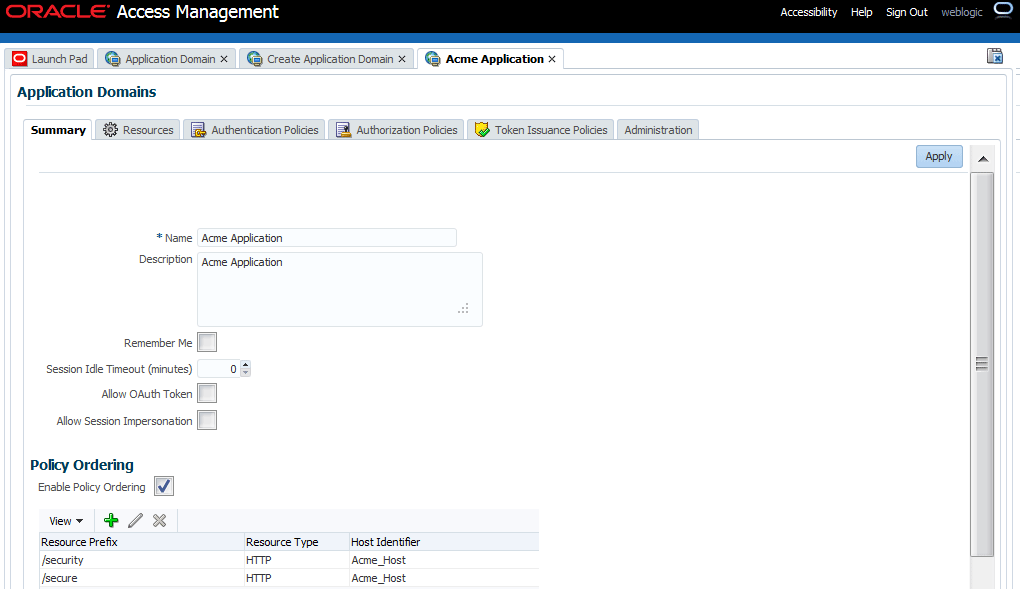Click the scroll-up arrow of the panel
This screenshot has height=589, width=1020.
983,159
